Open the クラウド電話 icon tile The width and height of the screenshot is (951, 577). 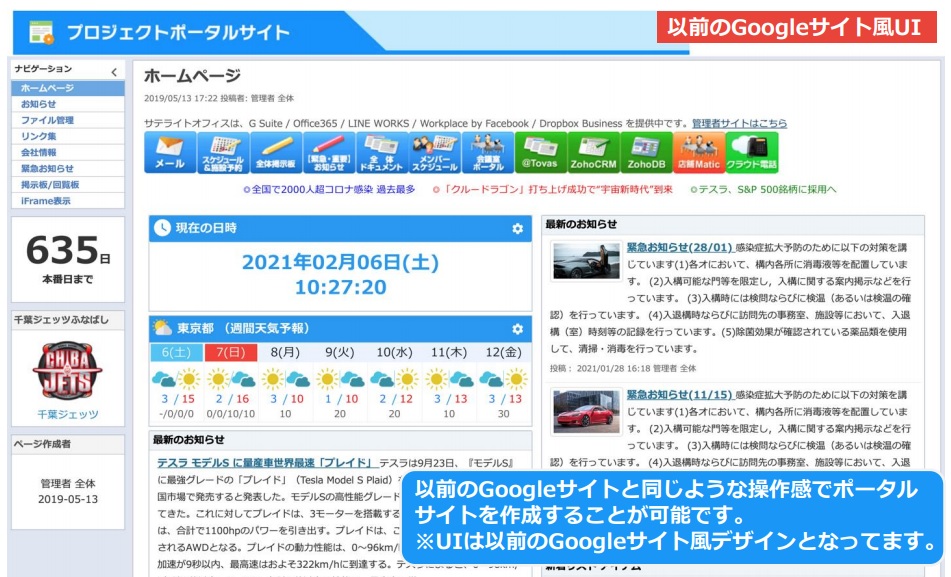click(752, 152)
